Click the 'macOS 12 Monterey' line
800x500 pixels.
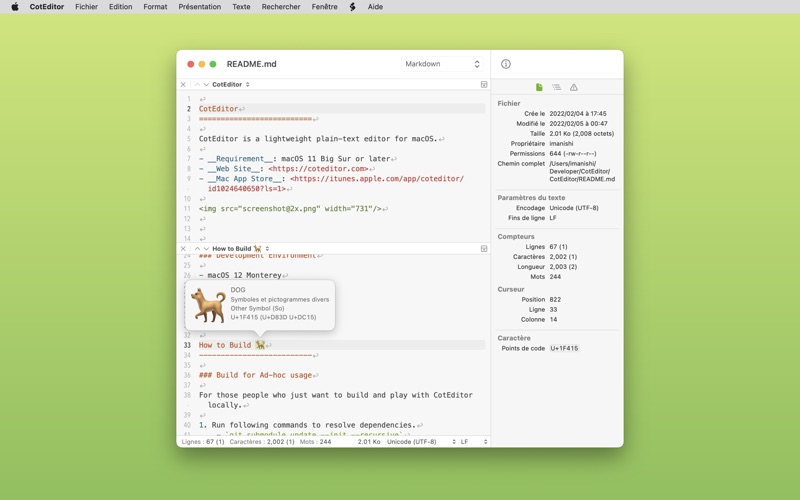click(244, 275)
